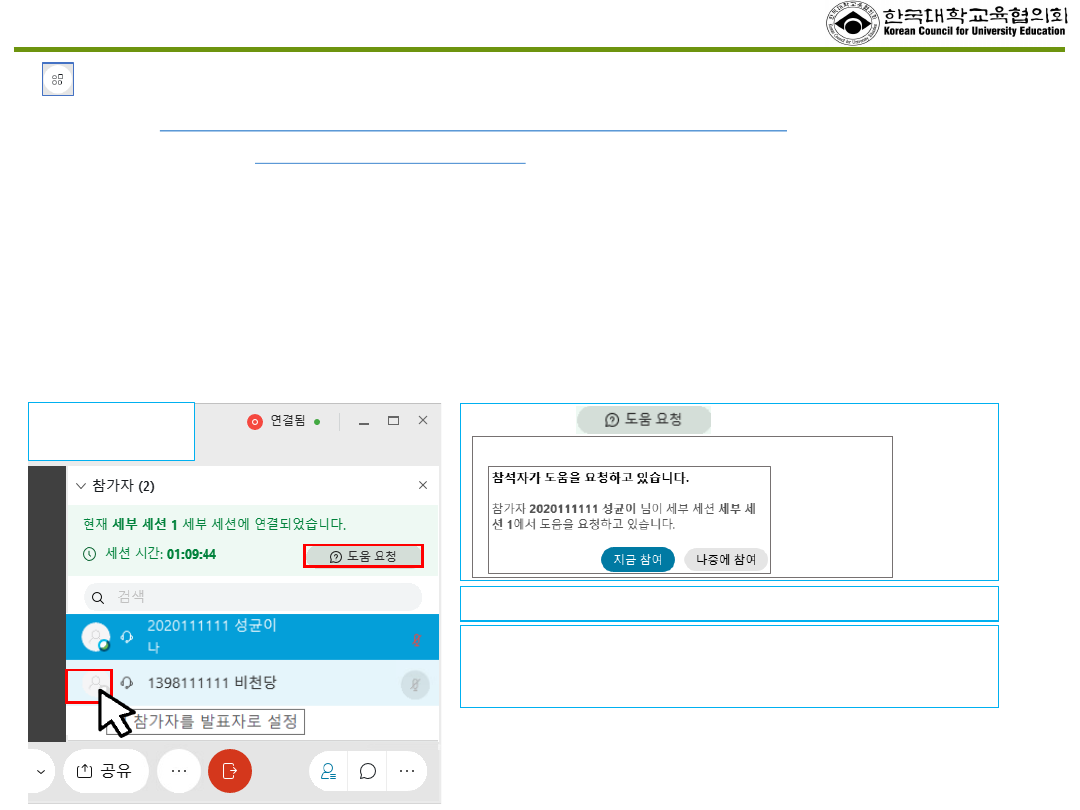Click the grid icon at top left
Screen dimensions: 1080x810
(x=57, y=80)
